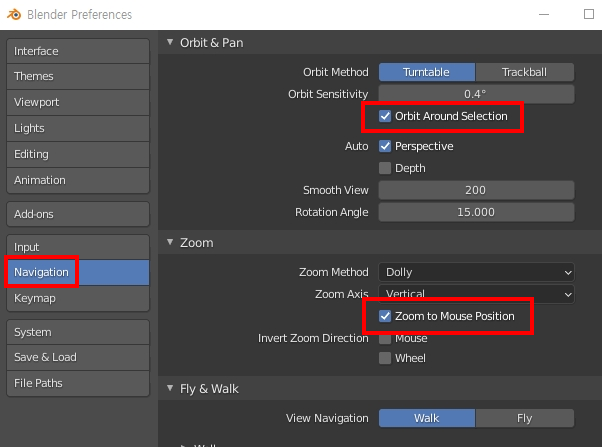Open the Zoom Method dropdown
602x447 pixels.
point(476,272)
